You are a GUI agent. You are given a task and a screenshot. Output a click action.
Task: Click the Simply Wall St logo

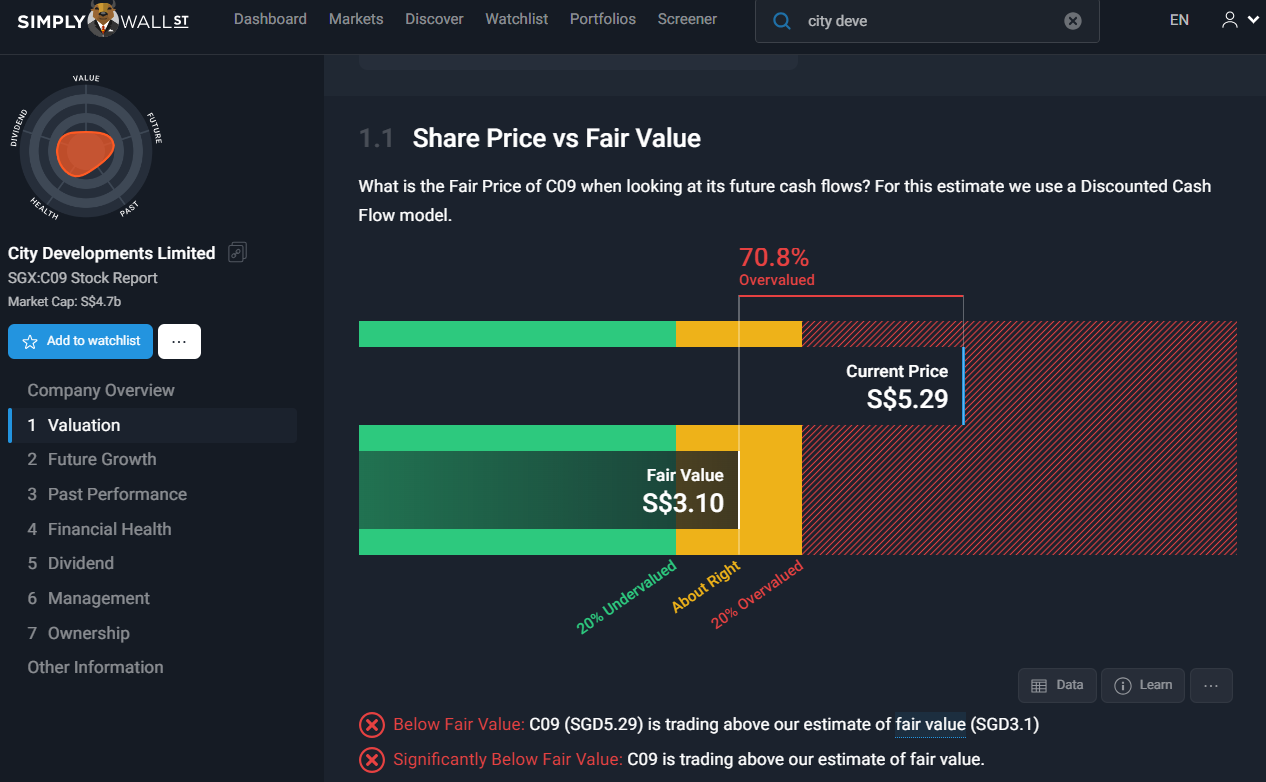pyautogui.click(x=103, y=19)
